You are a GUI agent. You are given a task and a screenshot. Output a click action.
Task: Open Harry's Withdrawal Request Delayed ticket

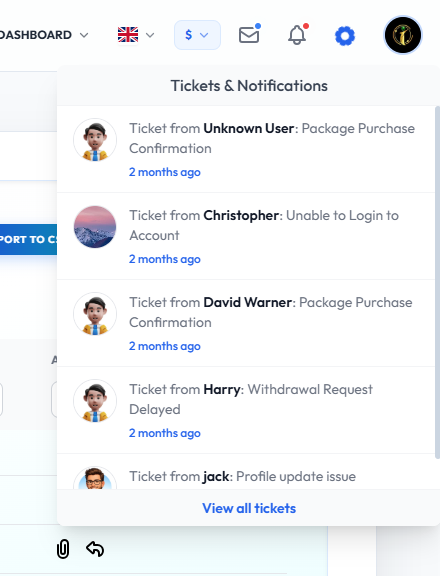(x=246, y=410)
